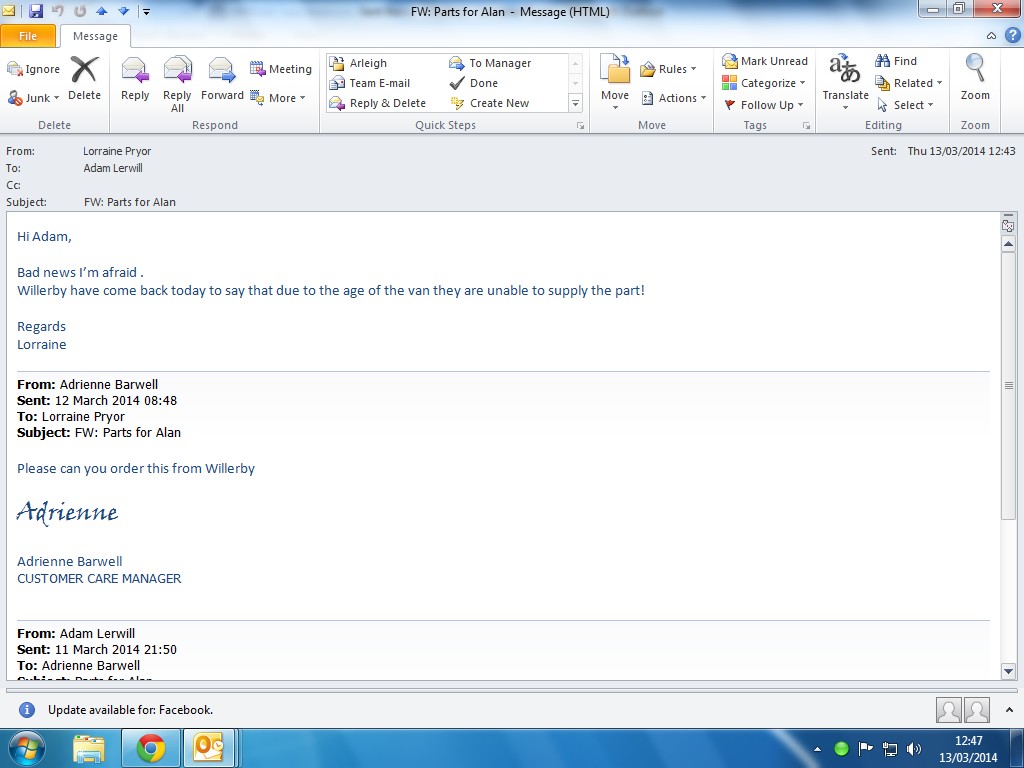Image resolution: width=1024 pixels, height=768 pixels.
Task: Click the vertical scrollbar thumb
Action: pos(1008,385)
